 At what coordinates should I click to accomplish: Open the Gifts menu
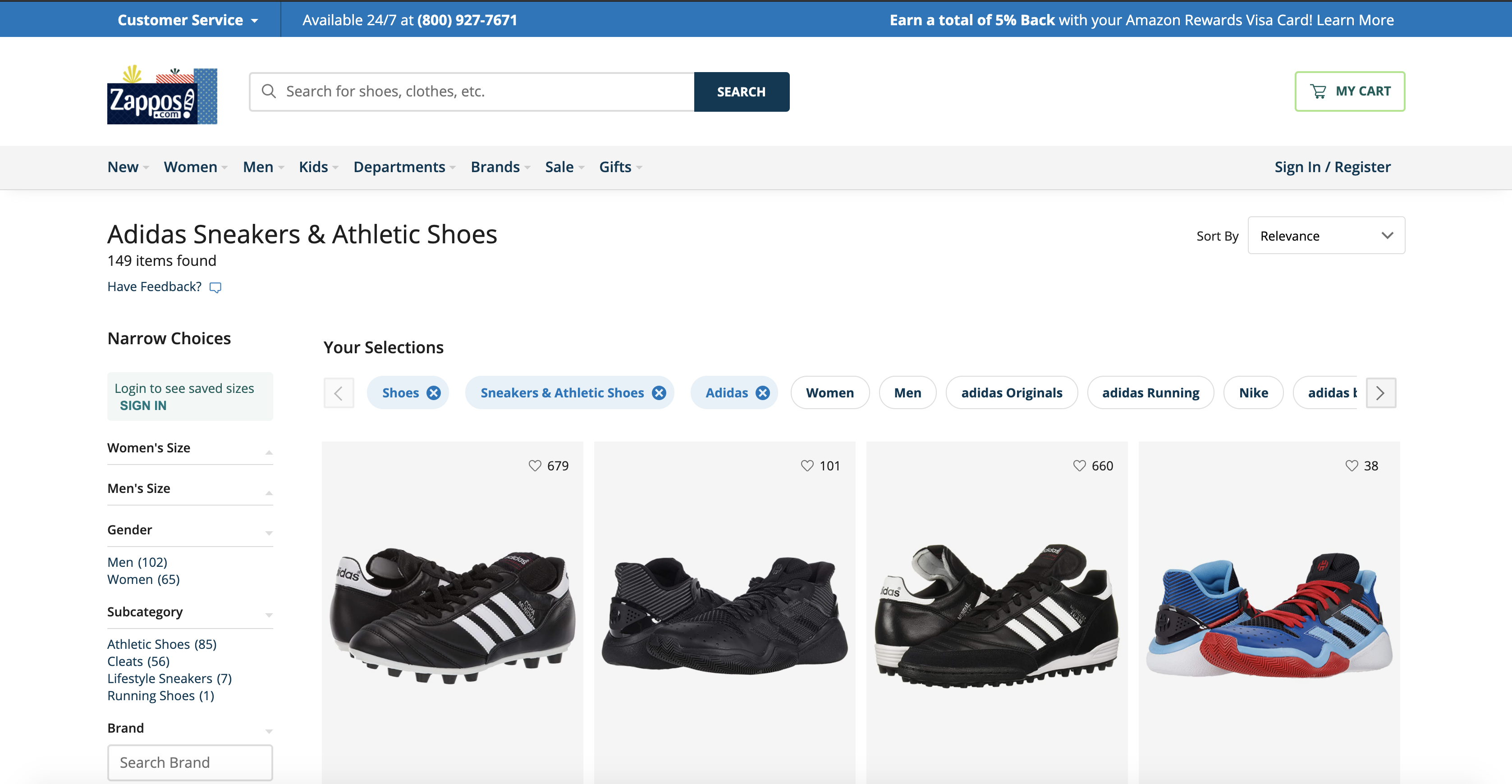coord(620,167)
